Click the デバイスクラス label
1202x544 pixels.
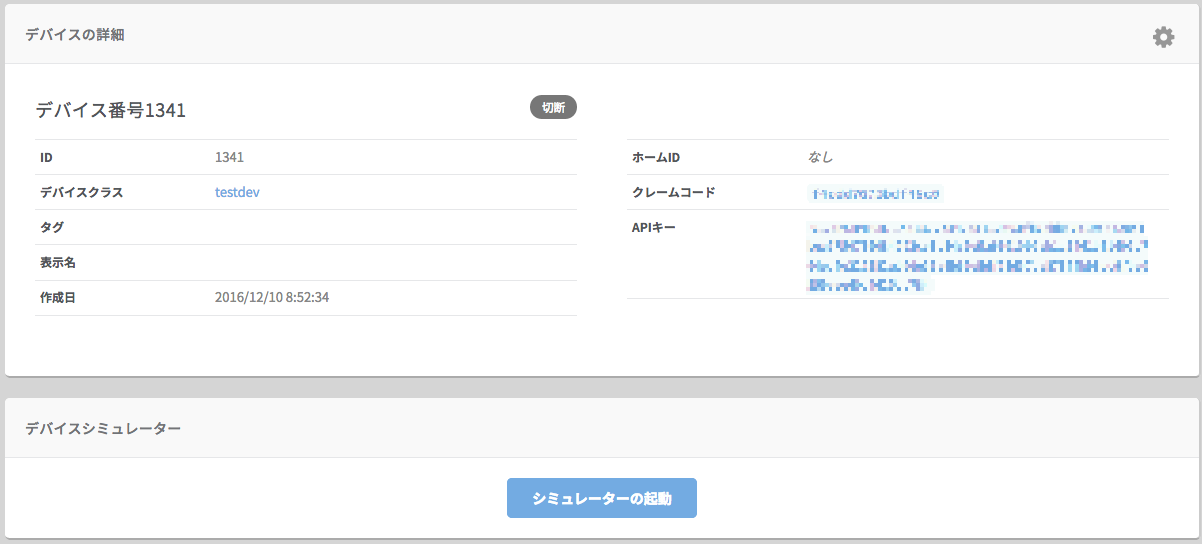tap(82, 192)
